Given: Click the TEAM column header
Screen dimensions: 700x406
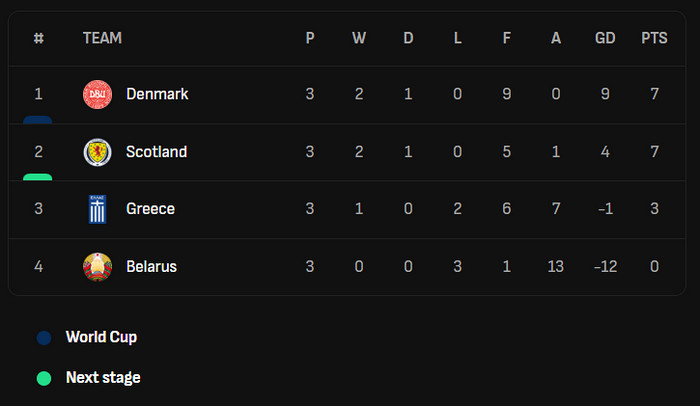Looking at the screenshot, I should click(102, 38).
